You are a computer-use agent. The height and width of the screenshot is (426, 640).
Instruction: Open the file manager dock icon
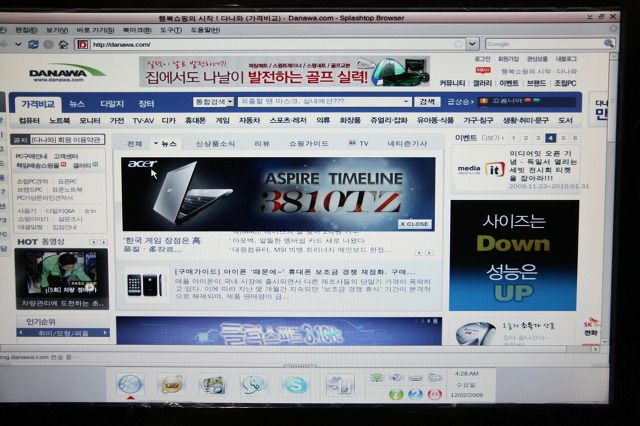click(x=340, y=384)
